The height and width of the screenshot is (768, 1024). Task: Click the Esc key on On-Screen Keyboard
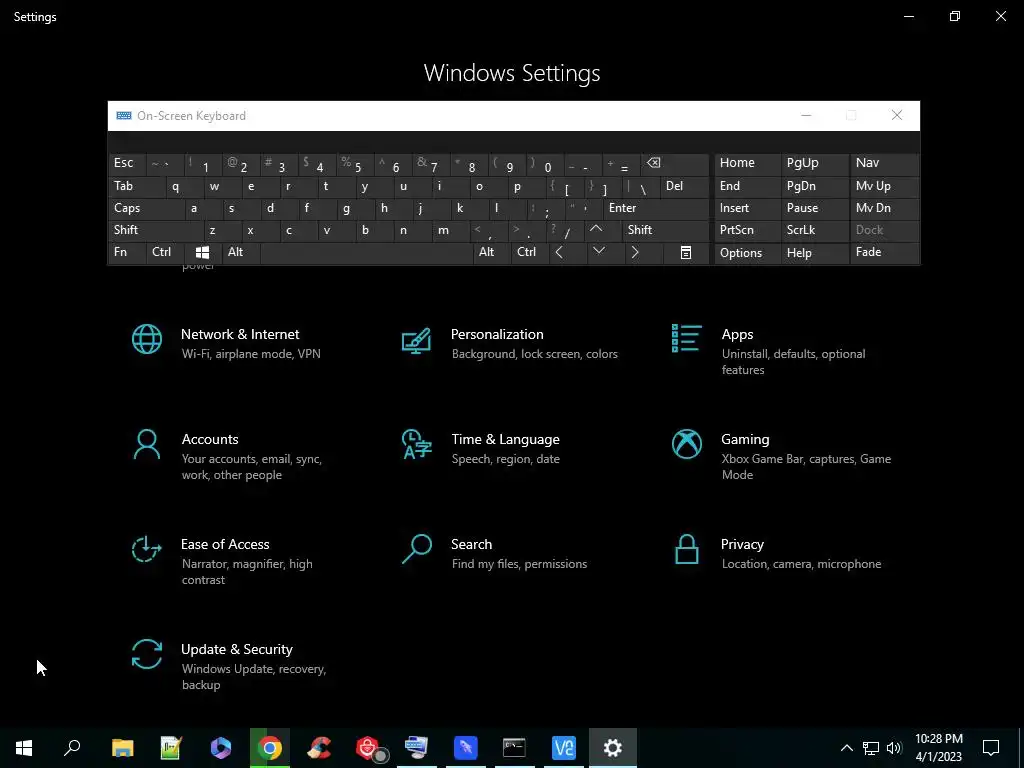pyautogui.click(x=127, y=164)
